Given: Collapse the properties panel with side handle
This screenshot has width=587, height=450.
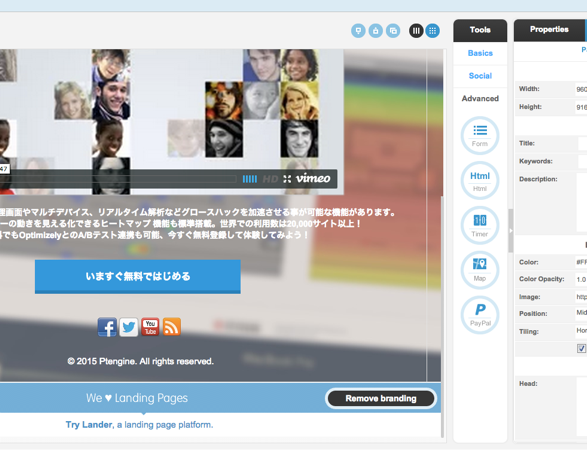Looking at the screenshot, I should (x=510, y=231).
